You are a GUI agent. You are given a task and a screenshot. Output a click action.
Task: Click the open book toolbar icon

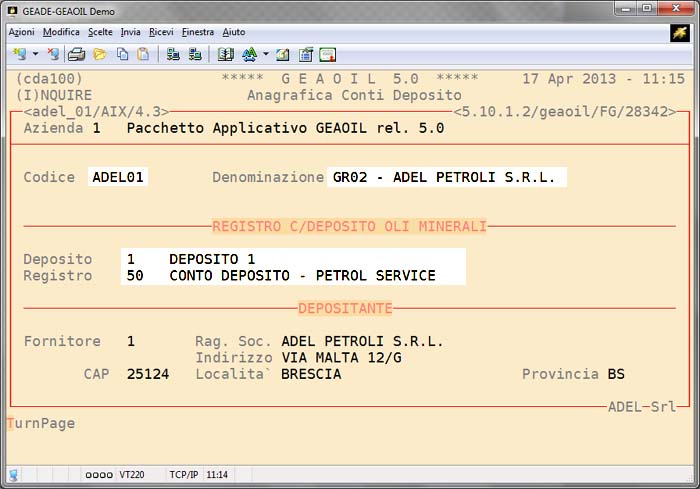(x=225, y=54)
